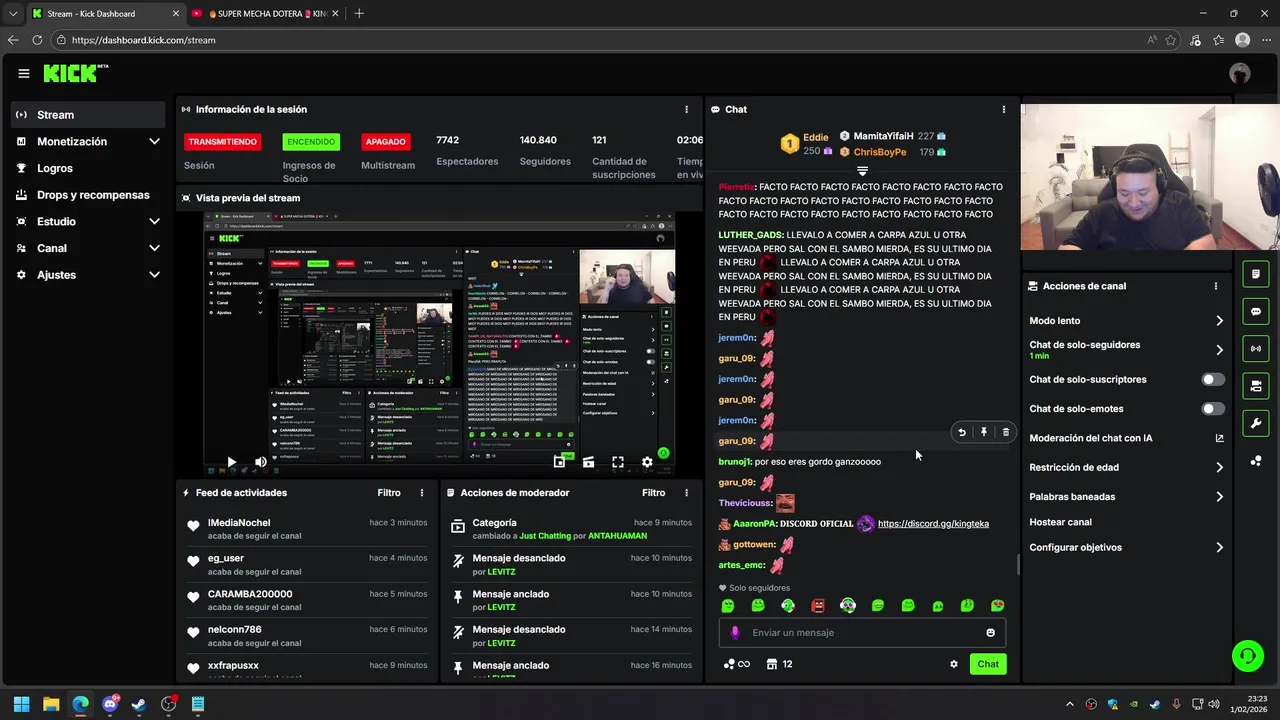1280x720 pixels.
Task: Open the document panel icon in right sidebar
Action: (1256, 274)
